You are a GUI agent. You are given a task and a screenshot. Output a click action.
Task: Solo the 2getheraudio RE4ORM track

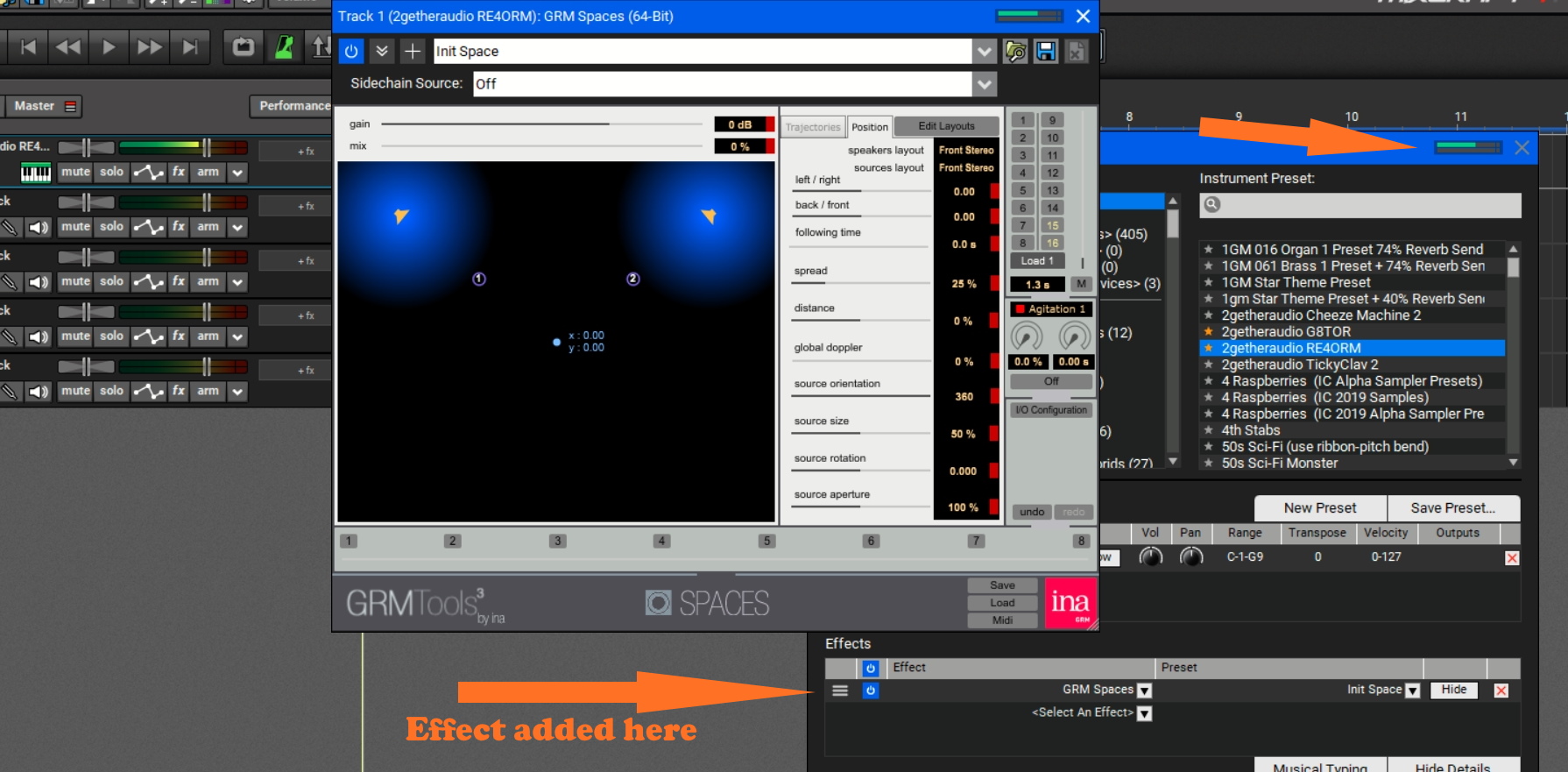(x=111, y=173)
